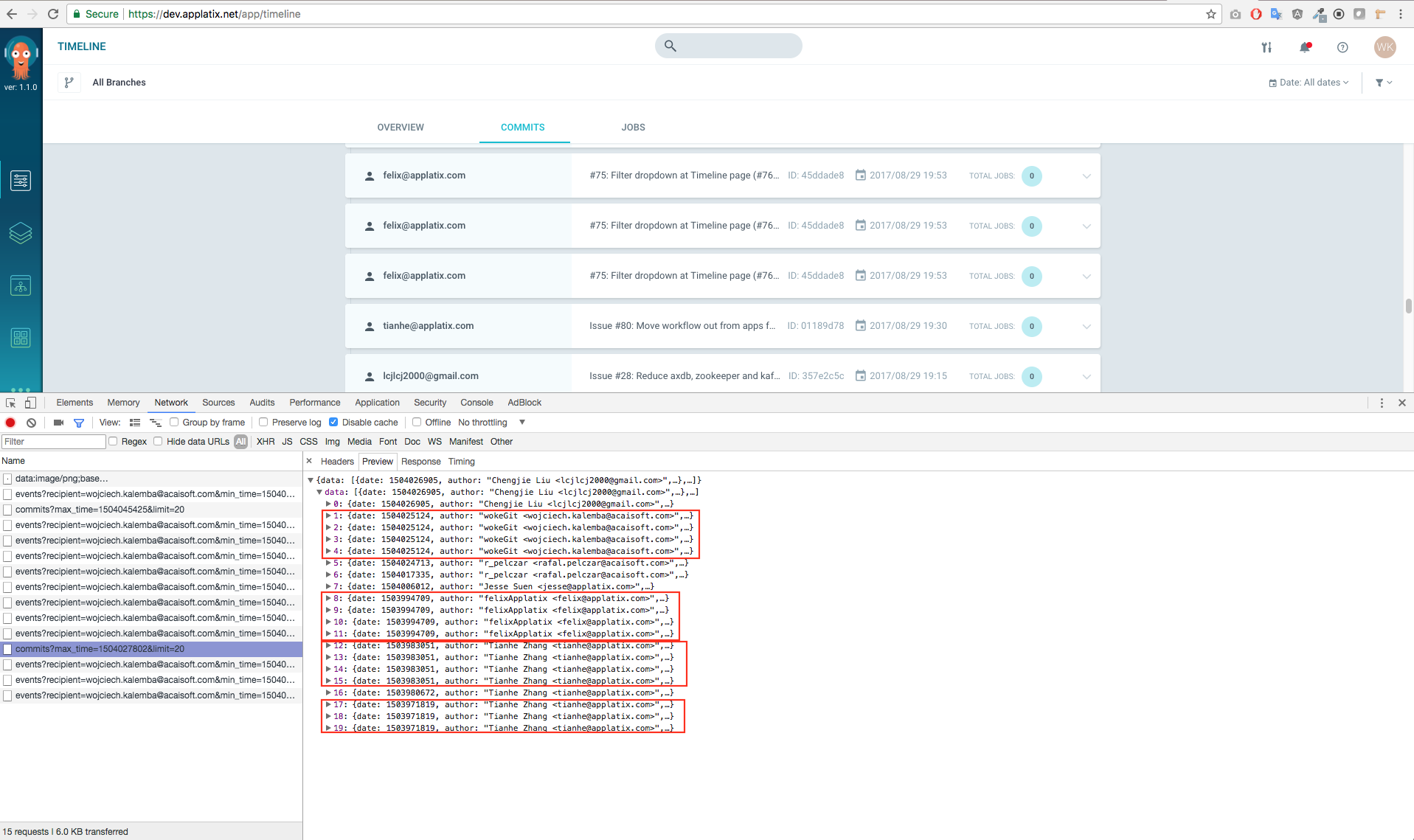Click the Filter input field in the Network panel
The width and height of the screenshot is (1414, 840).
tap(52, 441)
